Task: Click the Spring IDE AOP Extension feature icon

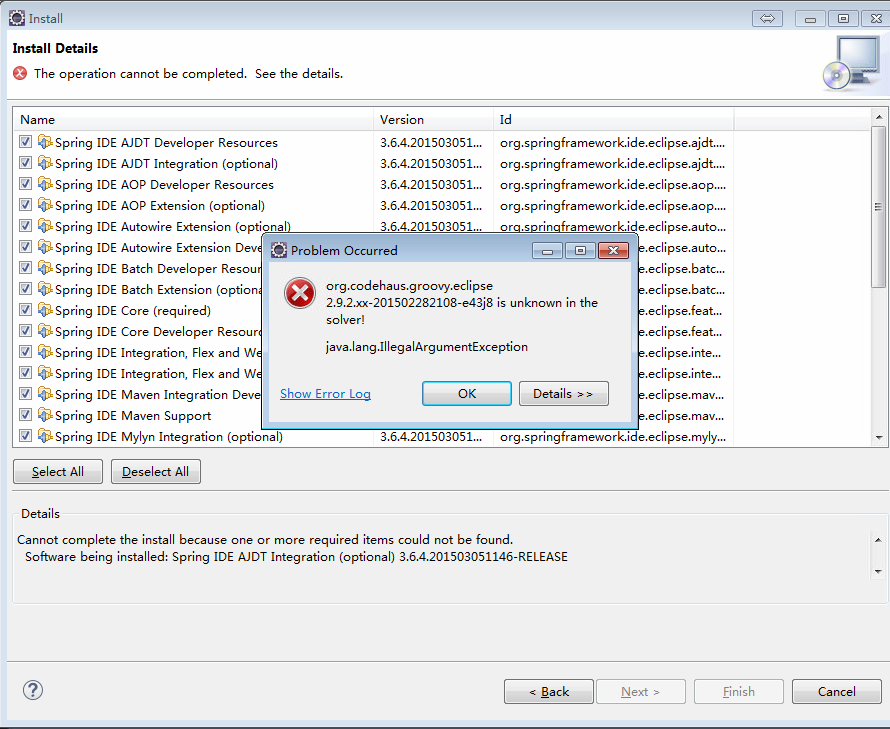Action: click(45, 204)
